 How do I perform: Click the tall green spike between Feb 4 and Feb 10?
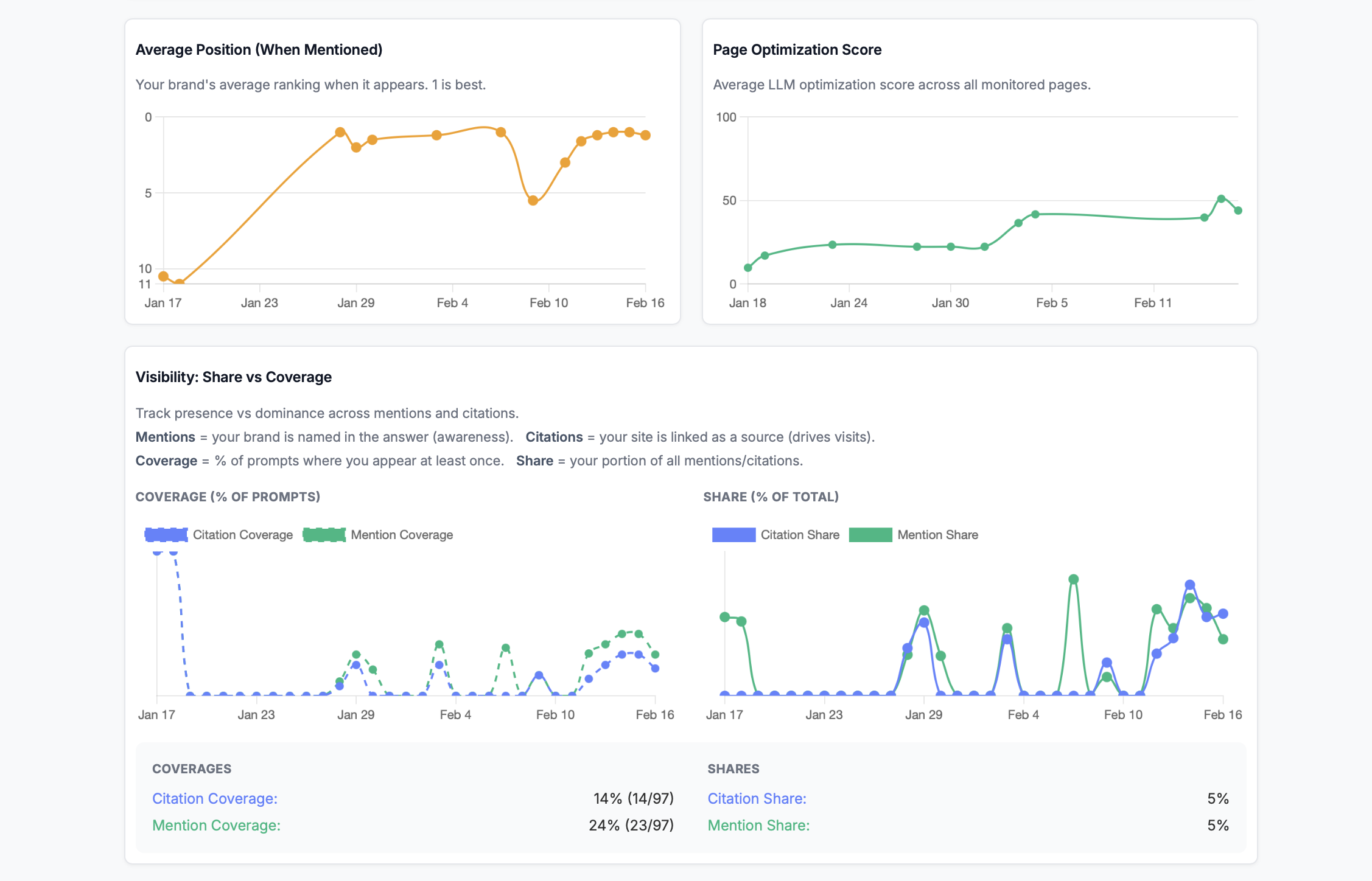pyautogui.click(x=1073, y=579)
